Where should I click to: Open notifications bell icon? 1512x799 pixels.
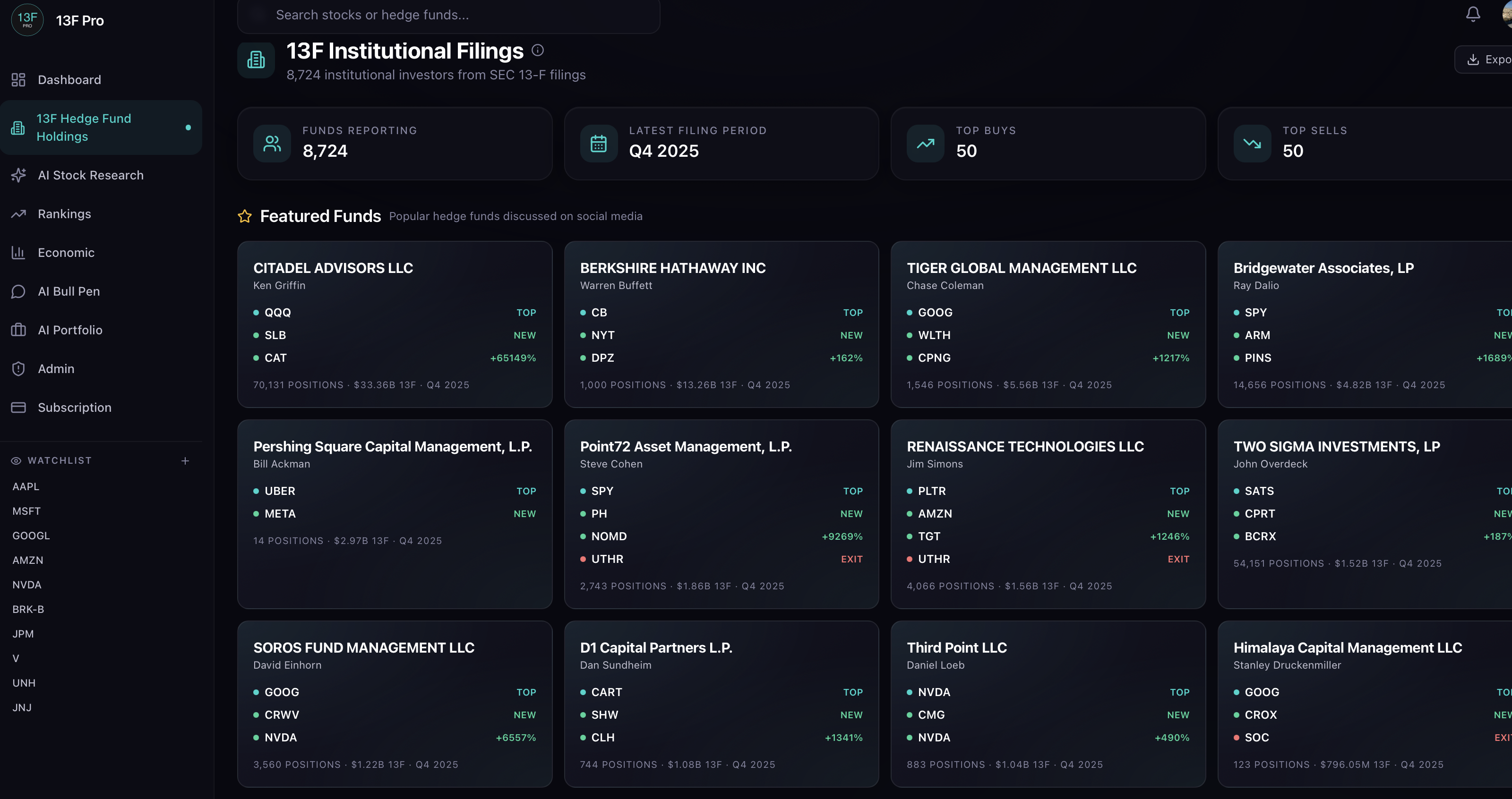point(1473,14)
